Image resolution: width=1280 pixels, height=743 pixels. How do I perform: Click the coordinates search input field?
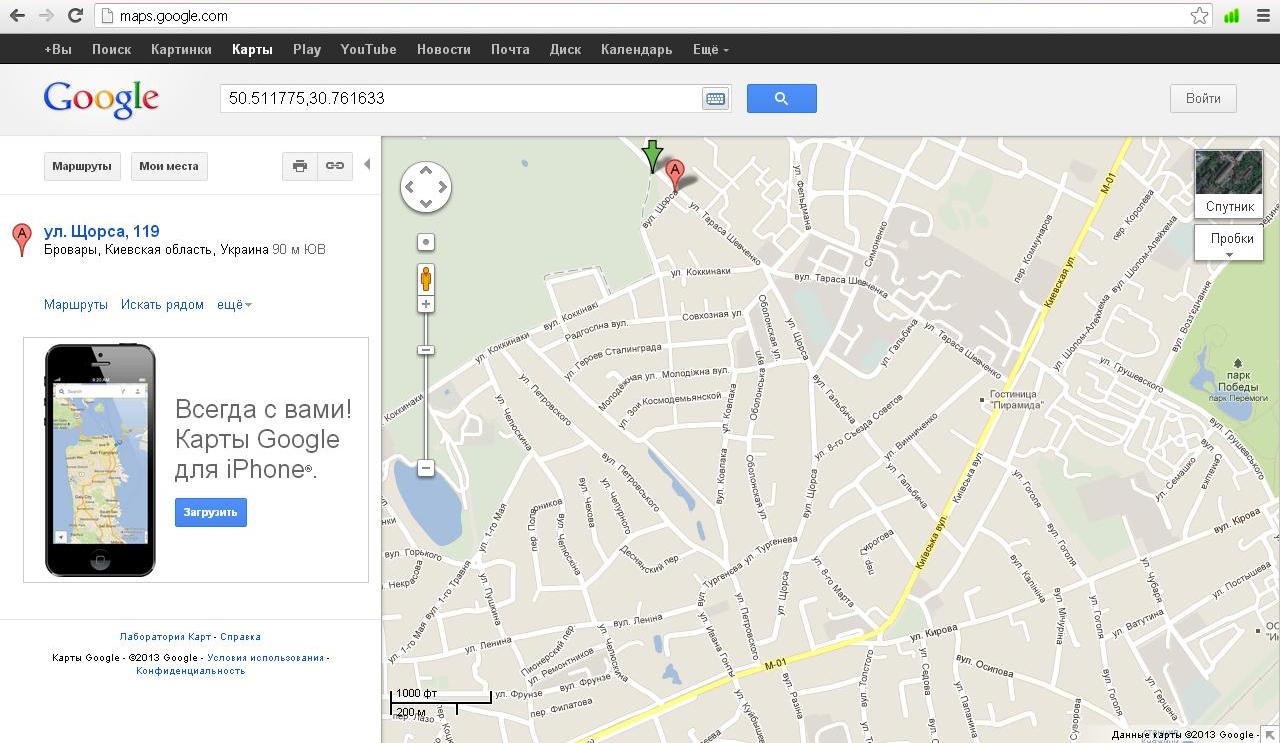pos(460,98)
